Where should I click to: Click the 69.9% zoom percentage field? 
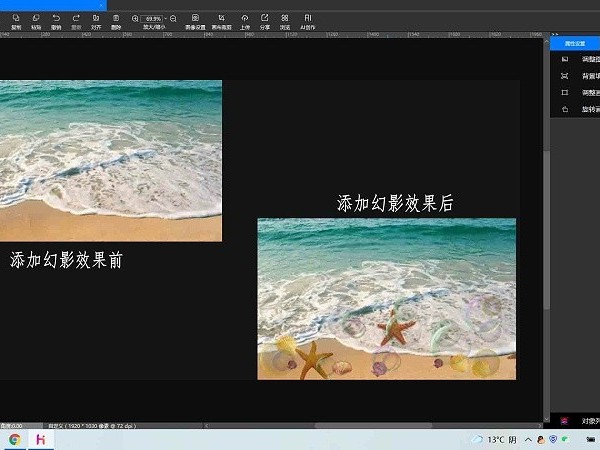(153, 19)
